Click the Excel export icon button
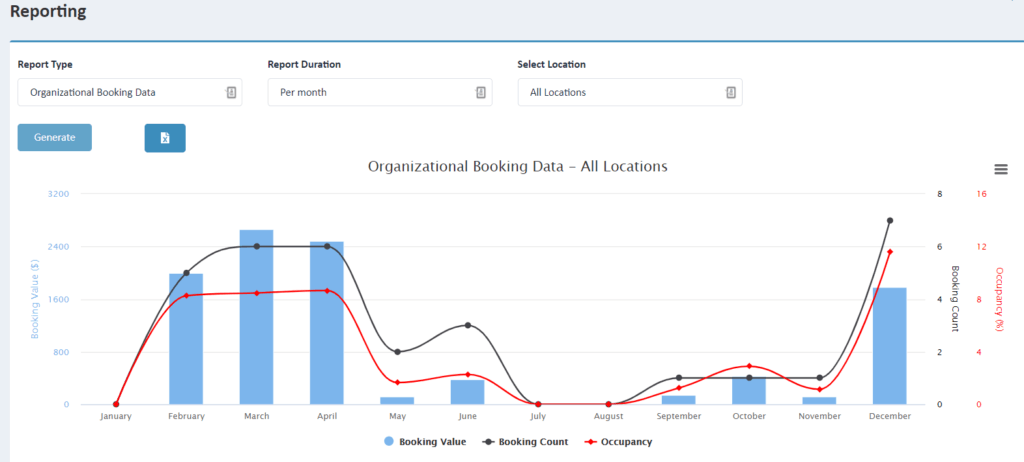1024x462 pixels. (x=165, y=138)
